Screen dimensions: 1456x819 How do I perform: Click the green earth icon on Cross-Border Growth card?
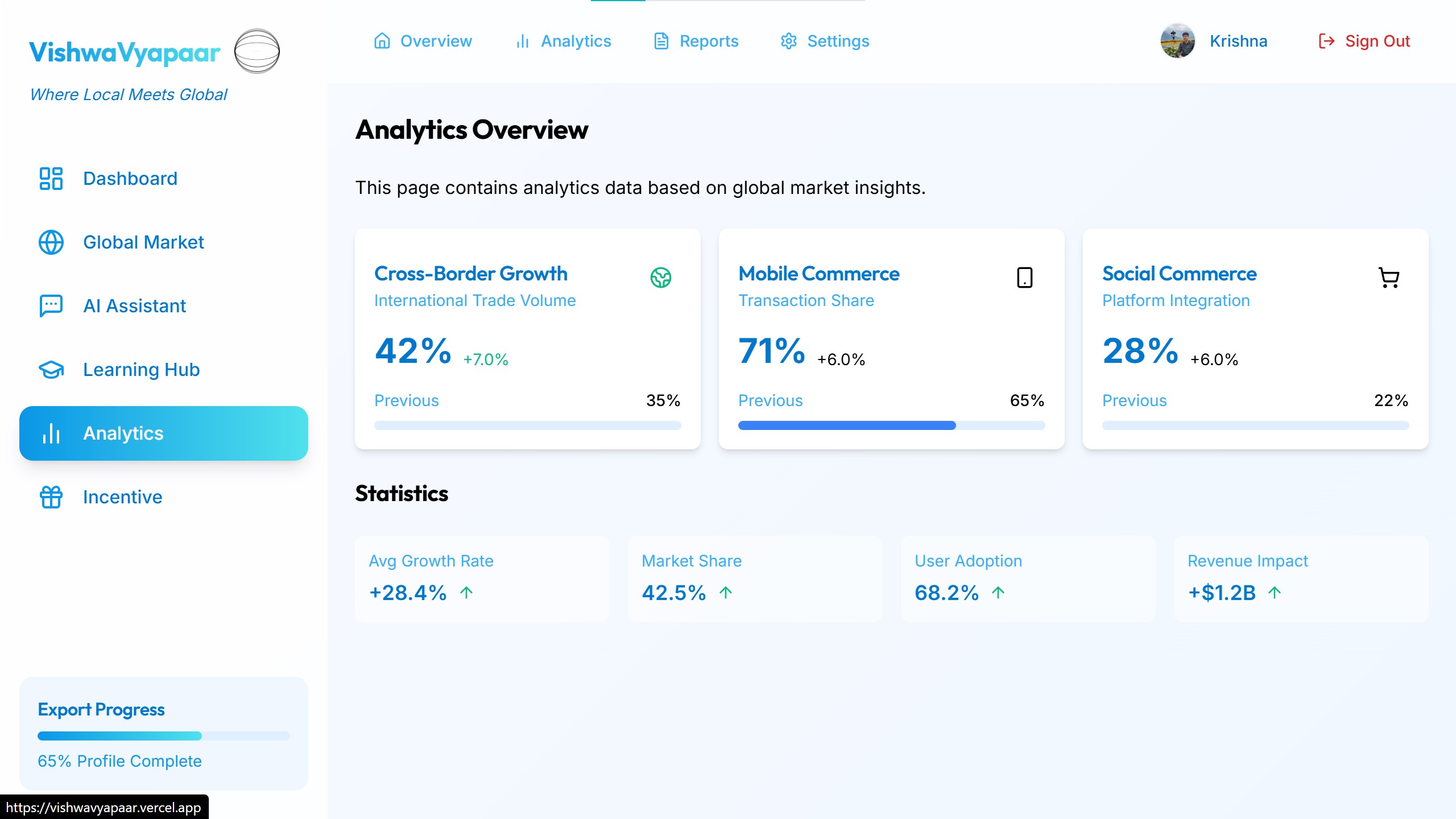pyautogui.click(x=660, y=278)
